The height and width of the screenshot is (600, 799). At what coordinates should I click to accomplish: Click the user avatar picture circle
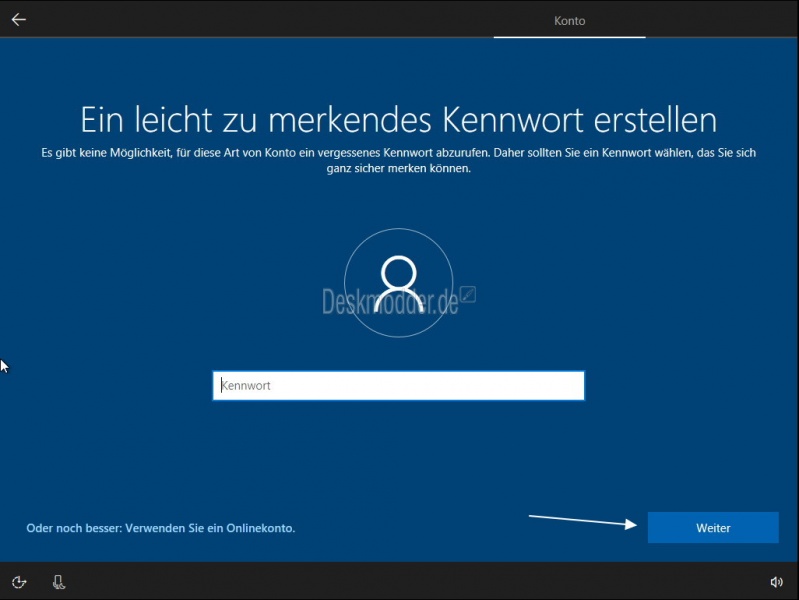(398, 283)
